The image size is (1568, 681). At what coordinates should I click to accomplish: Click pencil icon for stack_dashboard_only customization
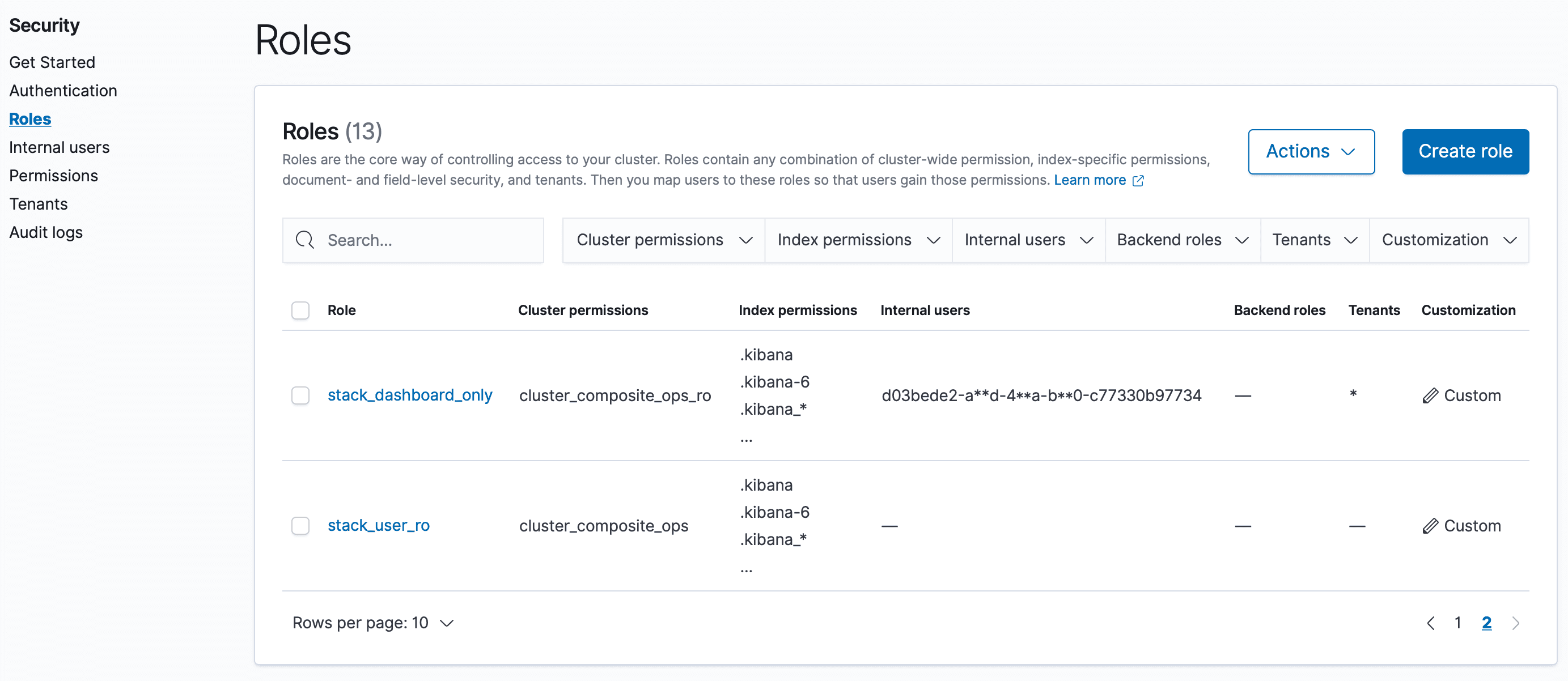1430,395
